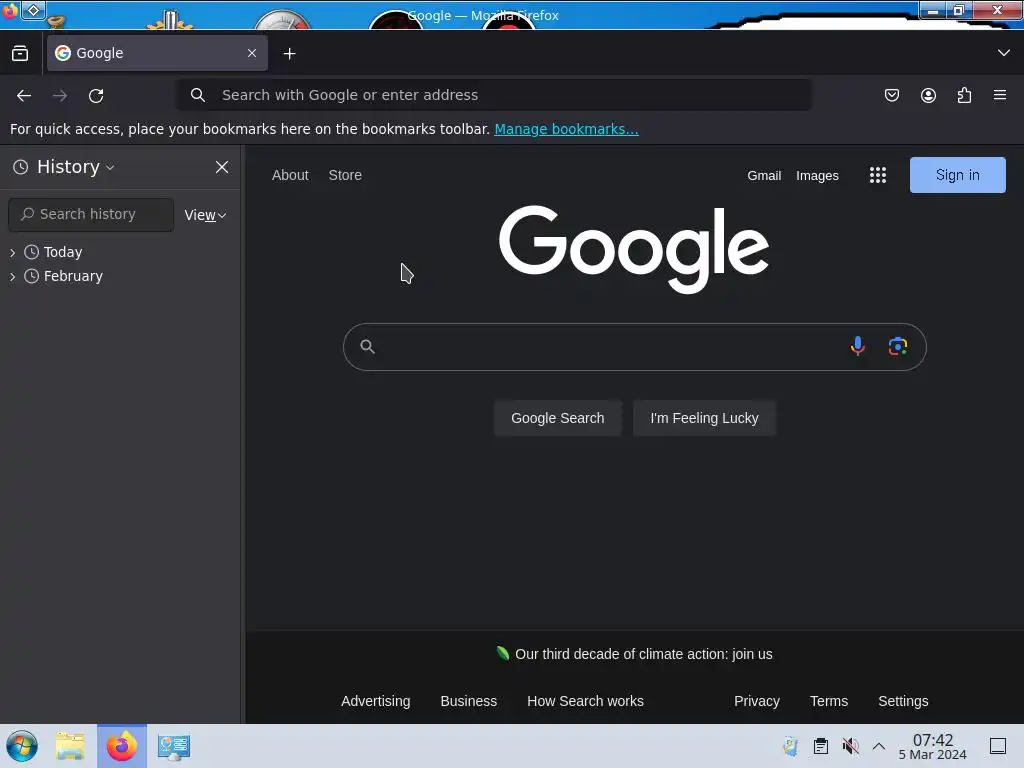The width and height of the screenshot is (1024, 768).
Task: Open Google About link
Action: click(x=290, y=175)
